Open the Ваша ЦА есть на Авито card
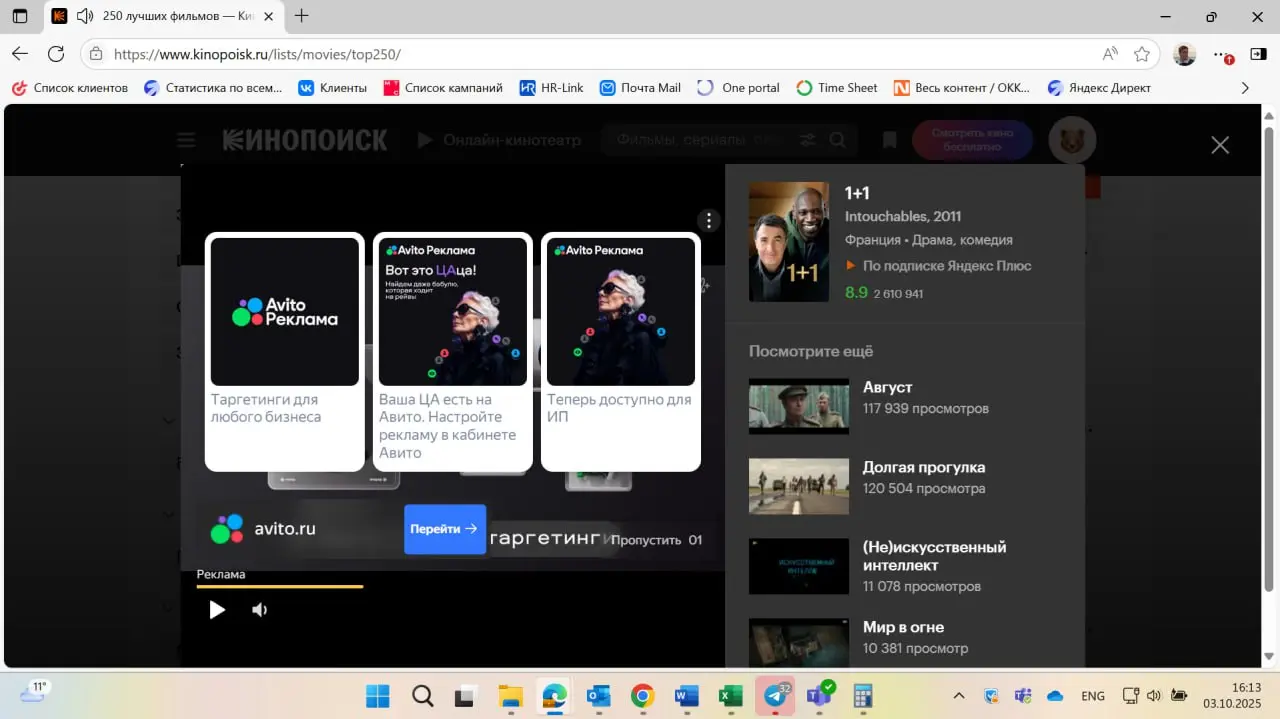 coord(453,352)
